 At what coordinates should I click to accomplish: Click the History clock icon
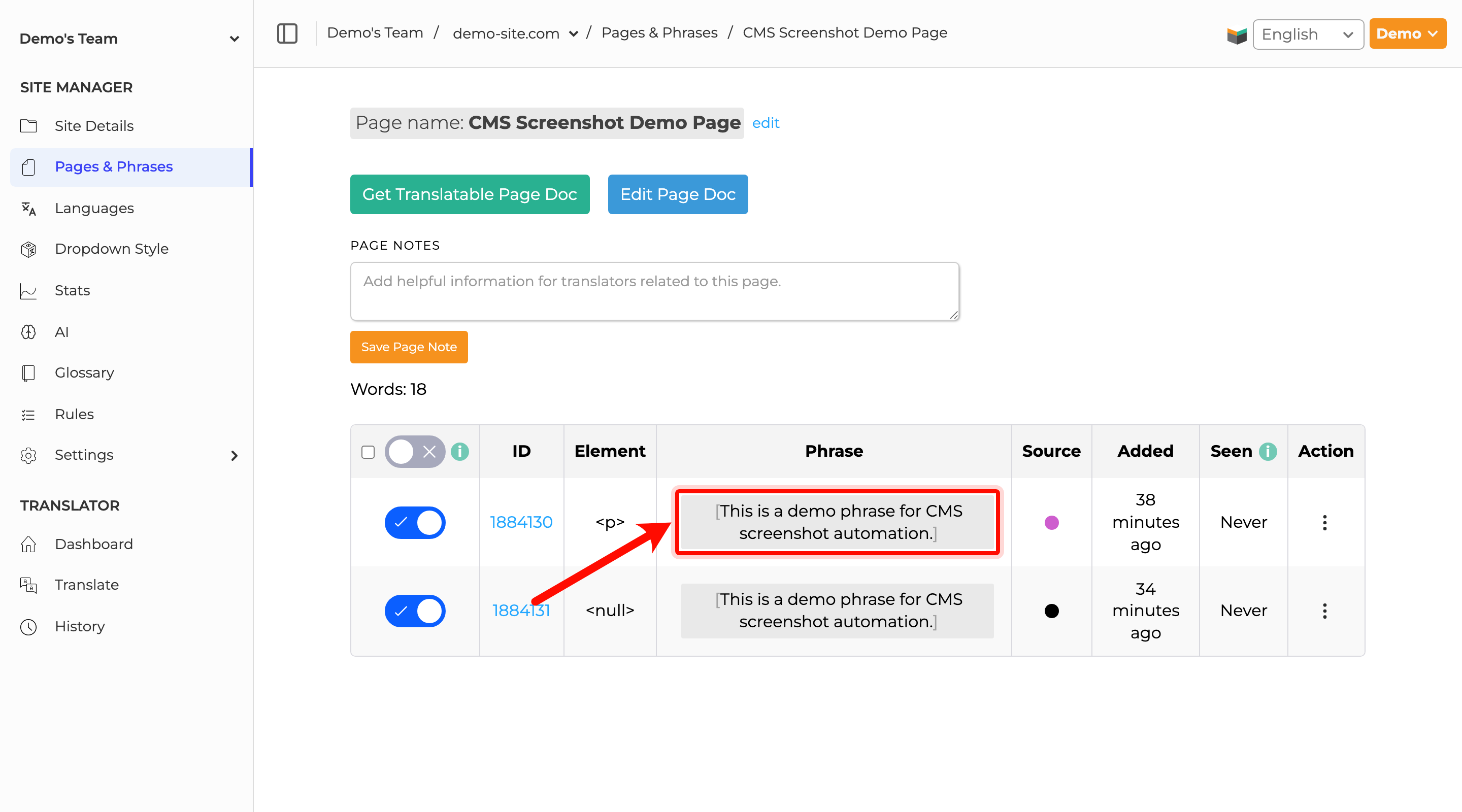click(x=28, y=627)
